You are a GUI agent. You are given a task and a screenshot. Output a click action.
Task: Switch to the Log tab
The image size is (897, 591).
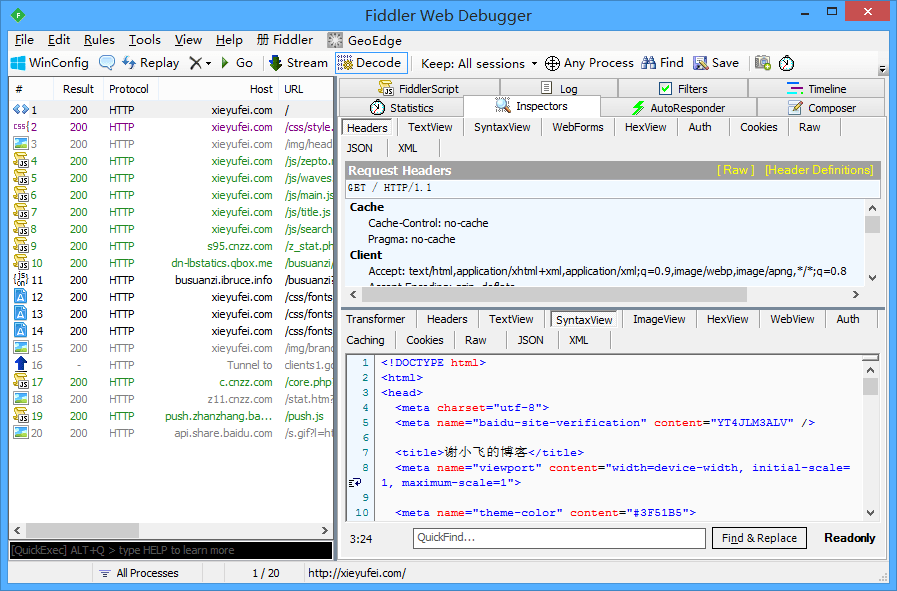click(x=559, y=89)
